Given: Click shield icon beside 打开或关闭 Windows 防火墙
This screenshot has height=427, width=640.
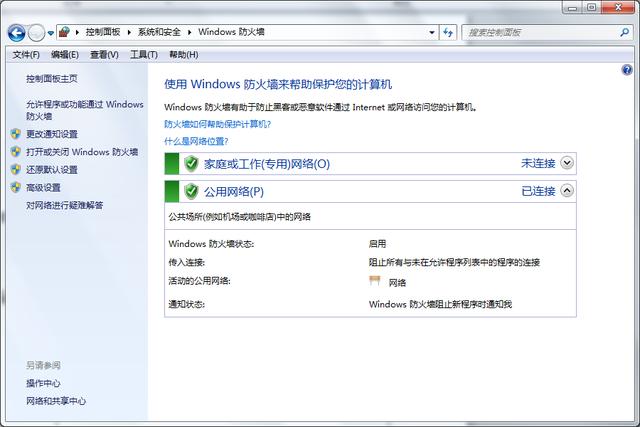Looking at the screenshot, I should [x=16, y=152].
